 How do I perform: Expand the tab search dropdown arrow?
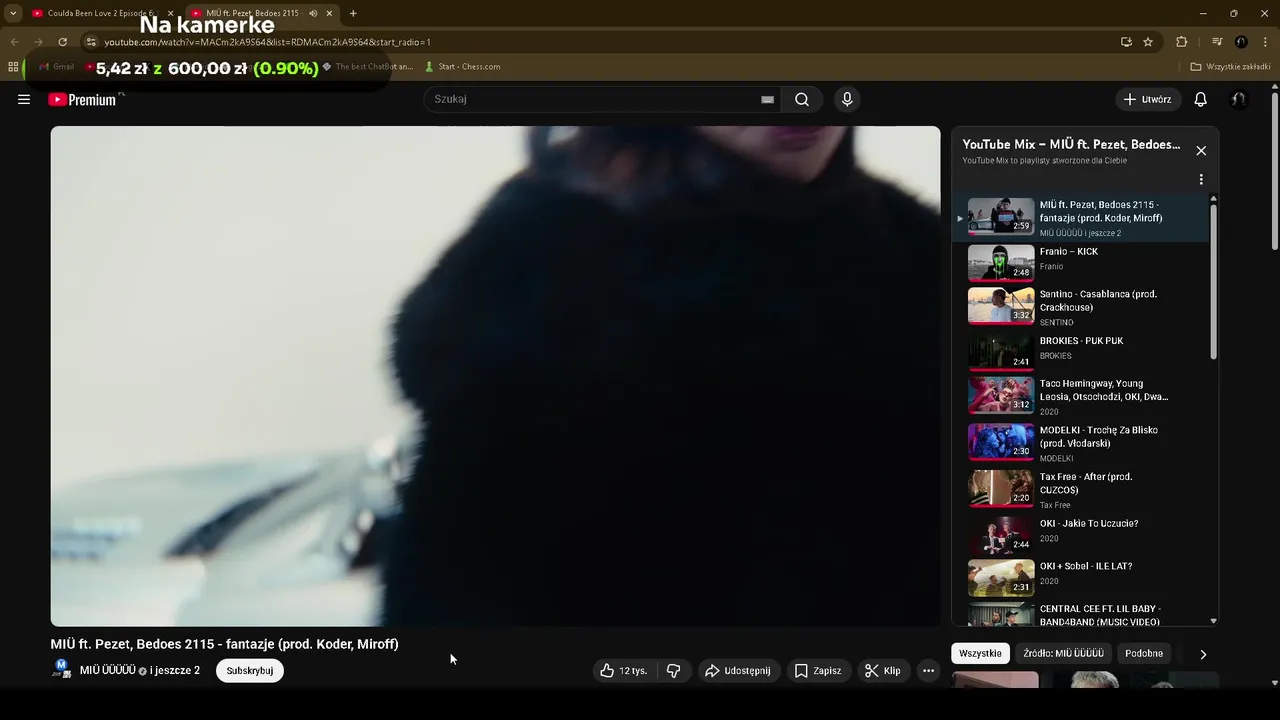[13, 13]
